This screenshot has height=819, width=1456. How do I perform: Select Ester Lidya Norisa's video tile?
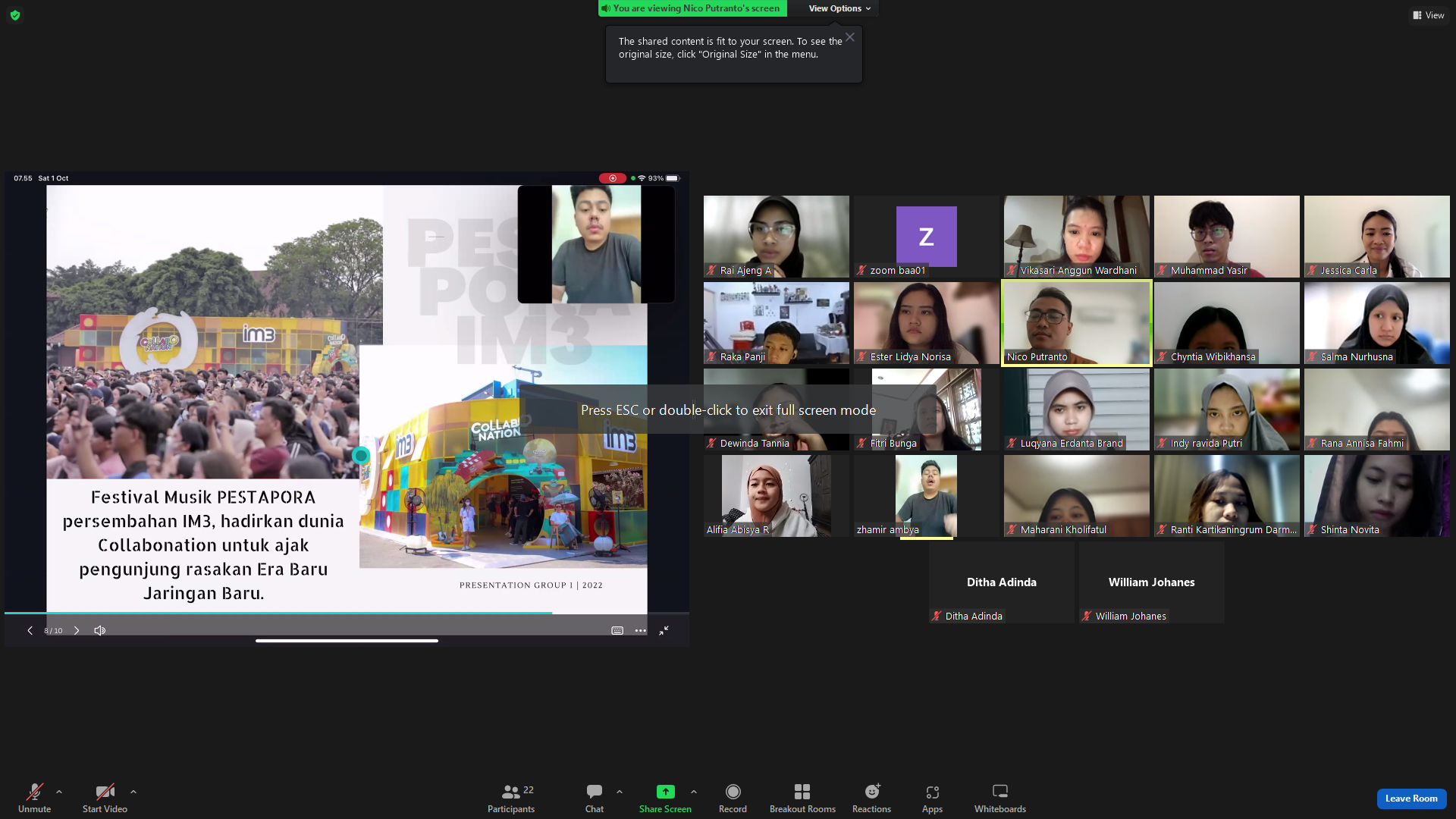tap(927, 323)
